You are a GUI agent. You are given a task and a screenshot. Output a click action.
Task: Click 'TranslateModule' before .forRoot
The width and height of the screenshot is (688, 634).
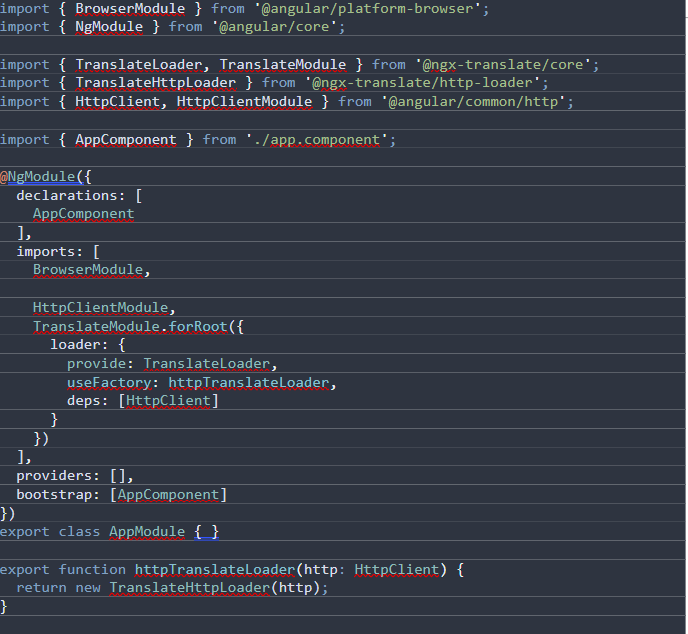point(97,326)
